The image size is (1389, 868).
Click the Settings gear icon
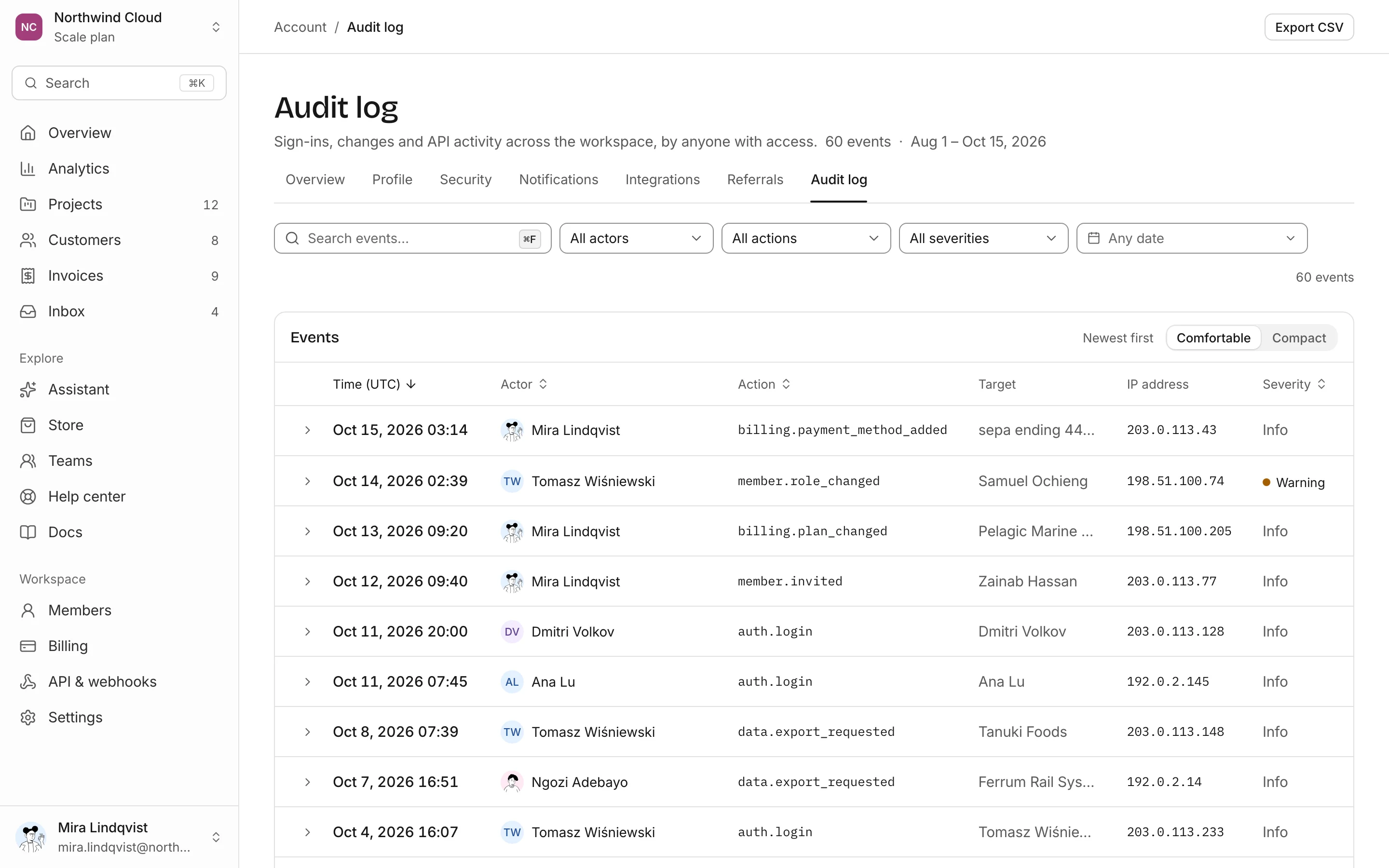(x=27, y=717)
